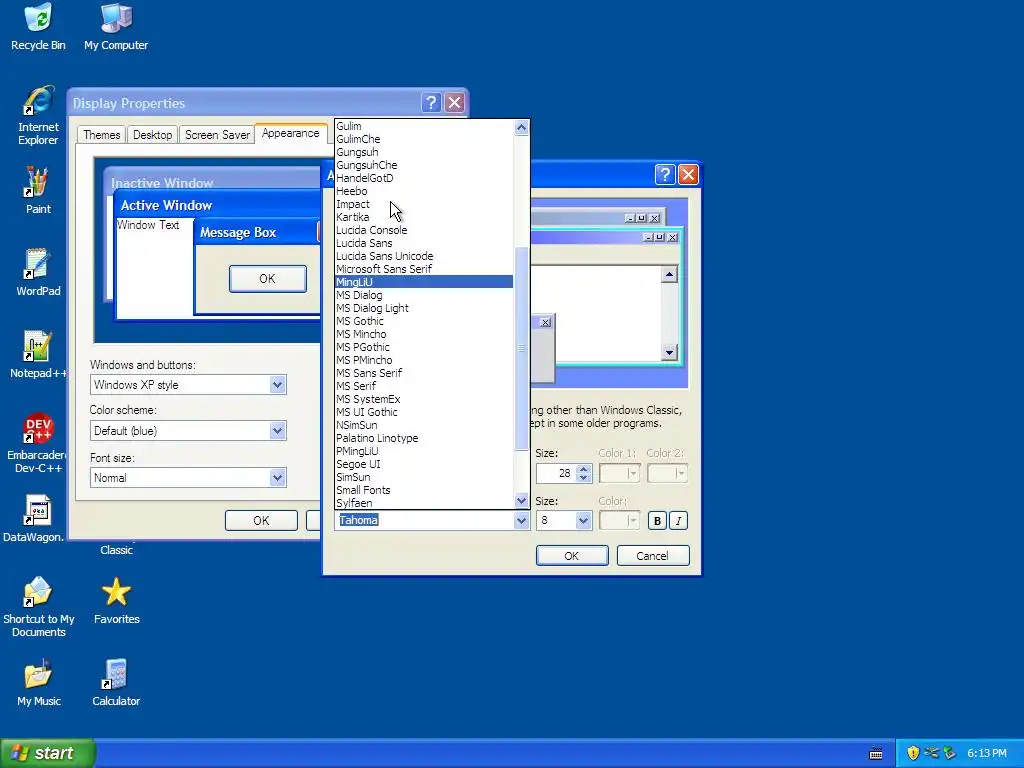Choose Lucida Console font

pyautogui.click(x=424, y=230)
